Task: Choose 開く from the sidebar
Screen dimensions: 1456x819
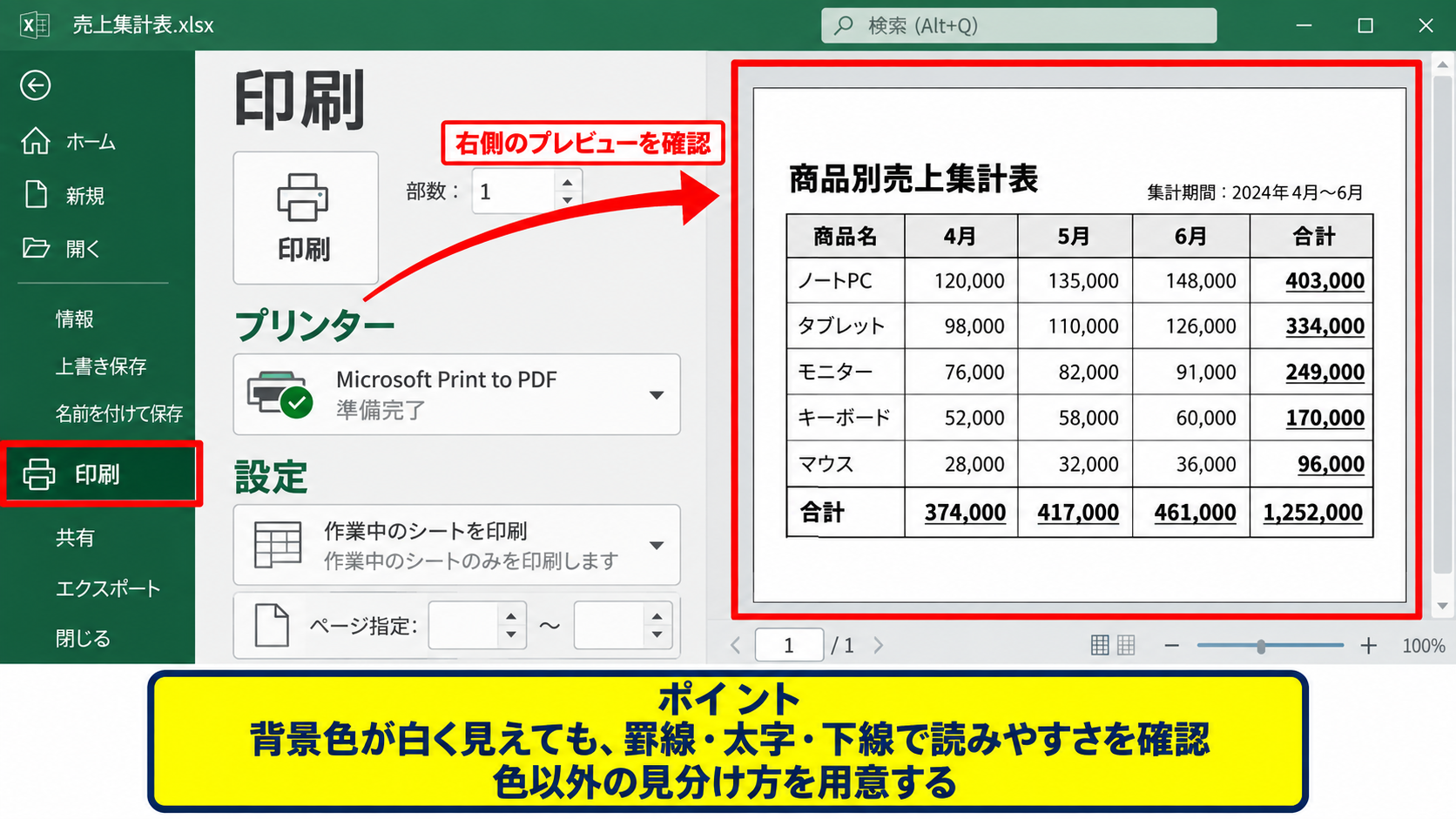Action: (84, 249)
